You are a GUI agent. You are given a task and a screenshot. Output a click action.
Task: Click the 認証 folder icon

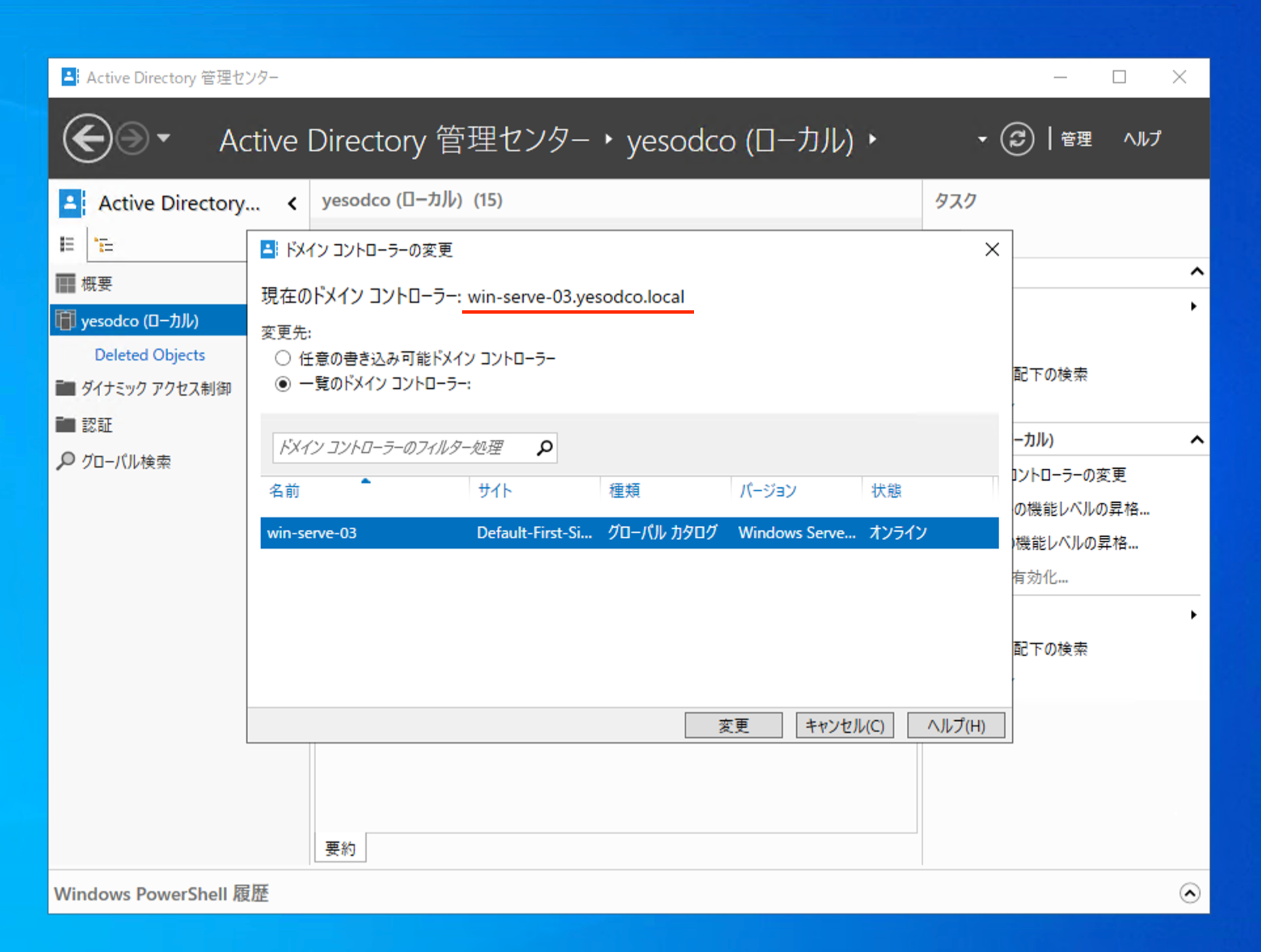coord(65,425)
